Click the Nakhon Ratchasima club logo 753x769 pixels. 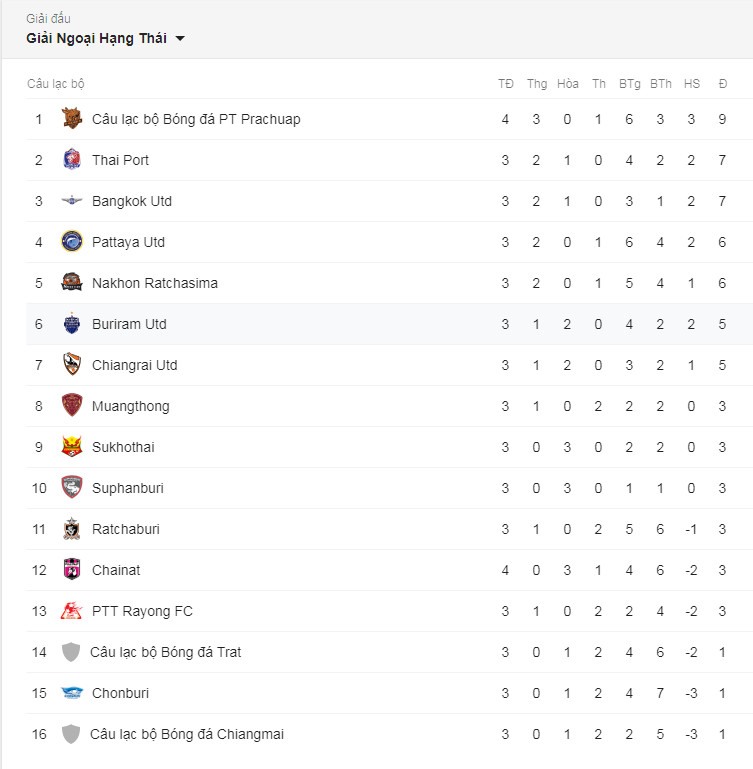pos(72,282)
